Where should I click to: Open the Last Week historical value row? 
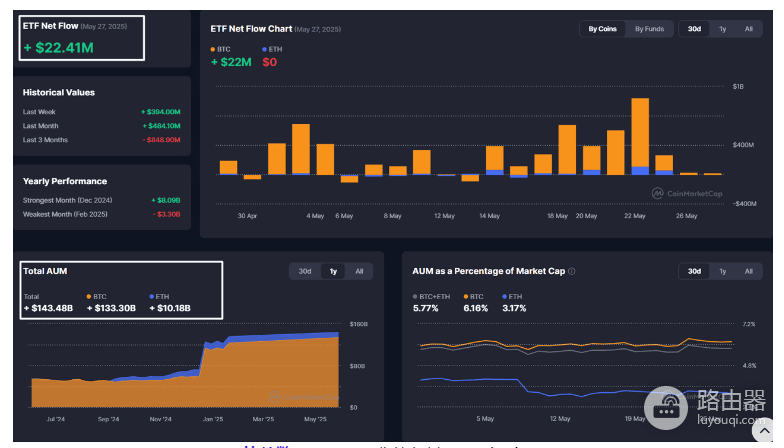point(102,112)
